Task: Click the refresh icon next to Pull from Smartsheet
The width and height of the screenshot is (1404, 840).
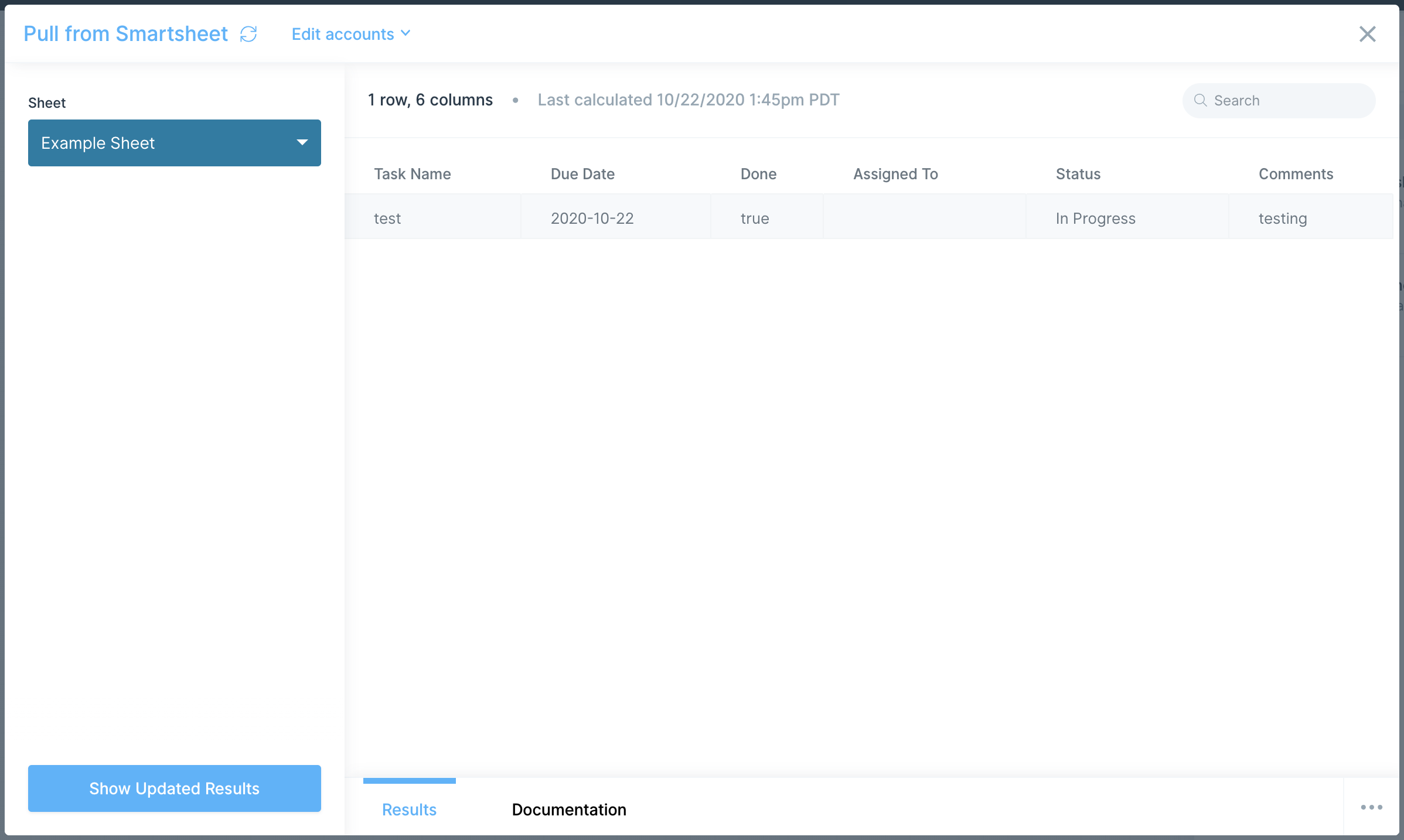Action: pyautogui.click(x=248, y=34)
